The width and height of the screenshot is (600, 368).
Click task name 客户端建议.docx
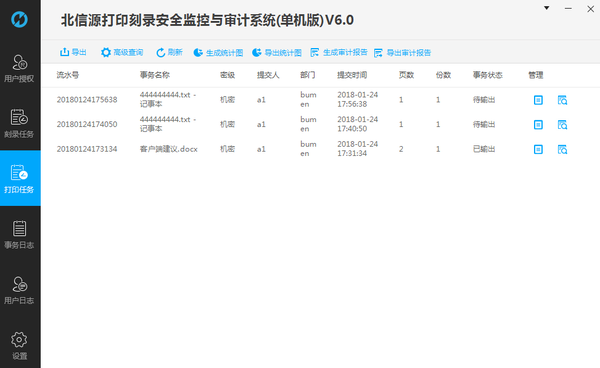(169, 149)
